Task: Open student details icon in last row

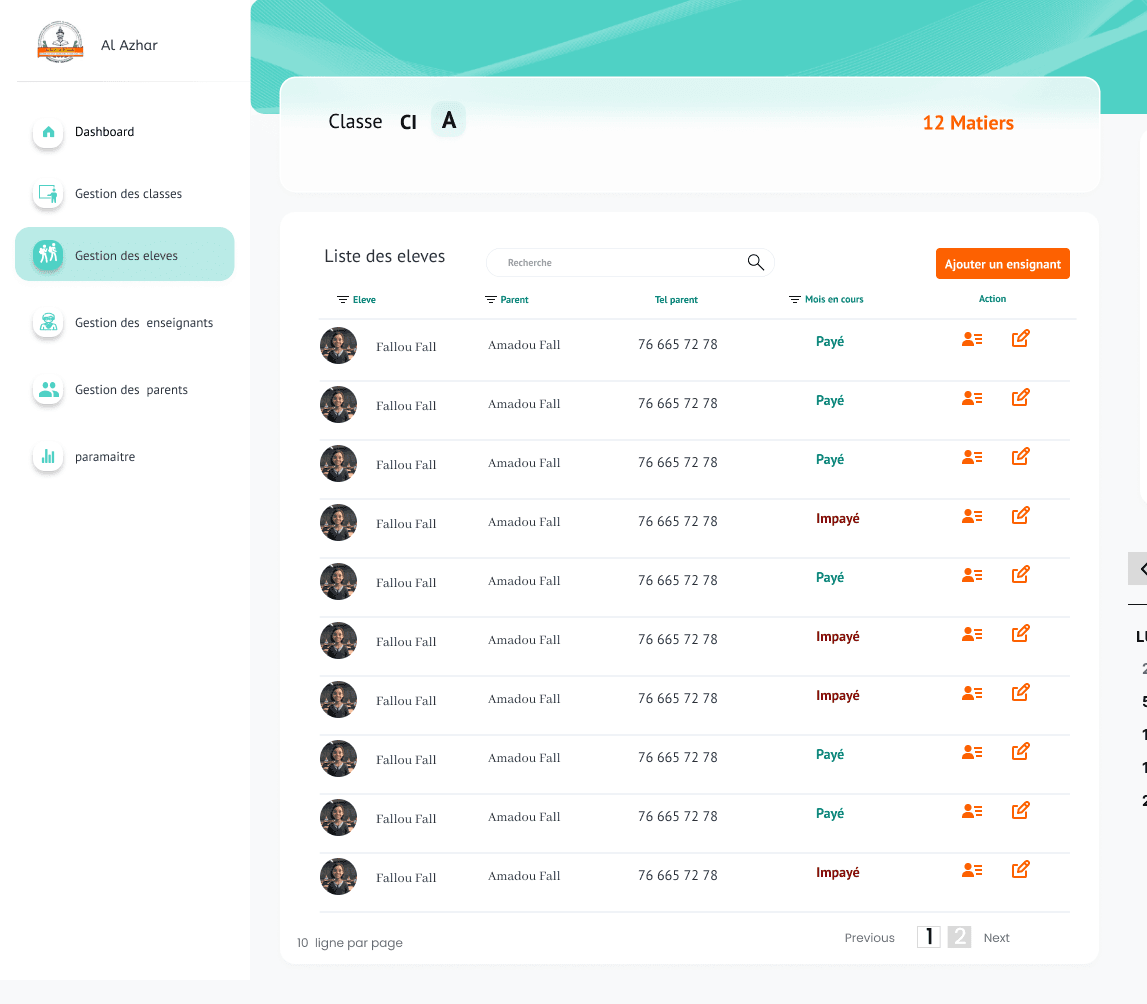Action: [971, 871]
